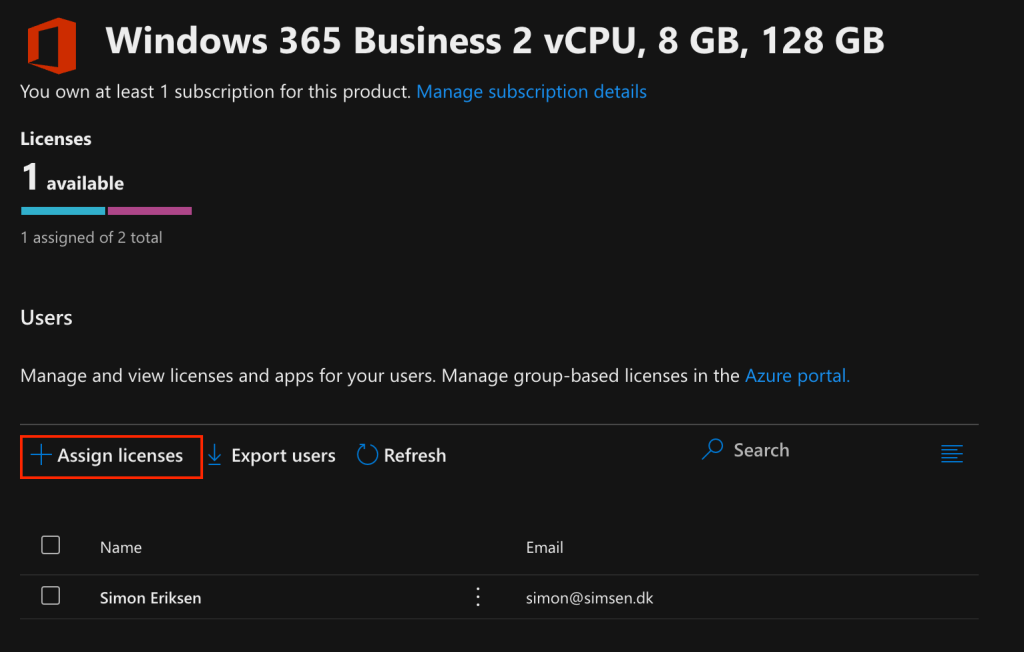
Task: Sort users by the Name column header
Action: (121, 547)
